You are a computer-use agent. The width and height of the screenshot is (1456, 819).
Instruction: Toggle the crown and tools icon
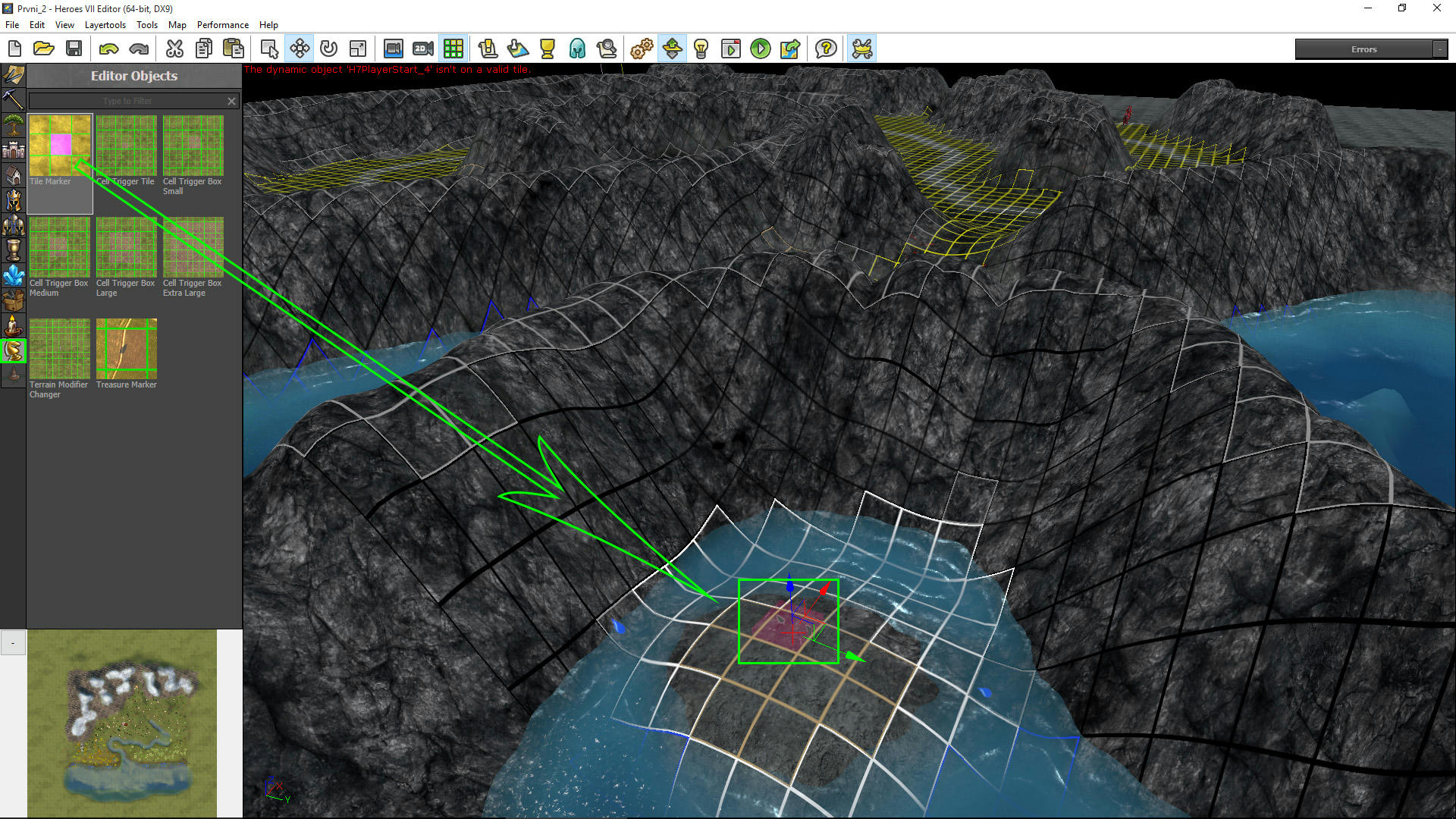pyautogui.click(x=862, y=49)
